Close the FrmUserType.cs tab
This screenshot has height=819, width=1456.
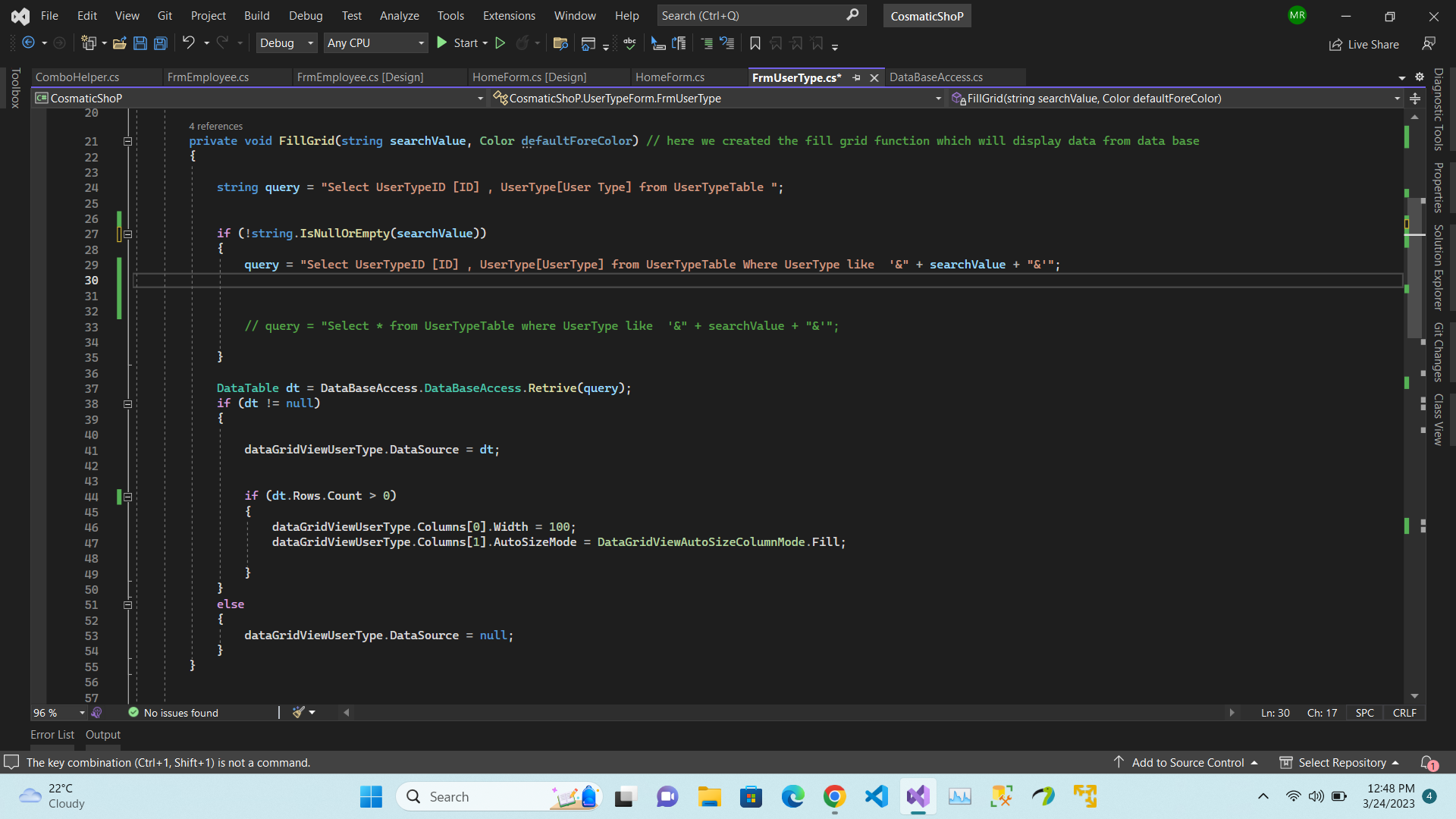[x=874, y=77]
